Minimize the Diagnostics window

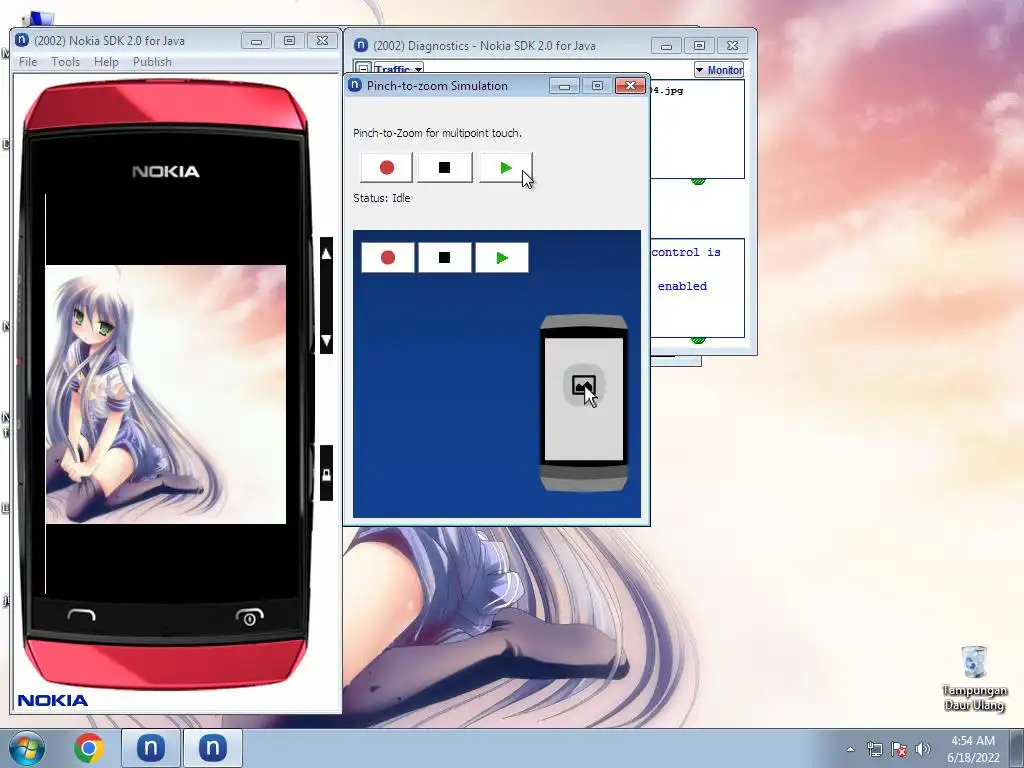(x=666, y=46)
